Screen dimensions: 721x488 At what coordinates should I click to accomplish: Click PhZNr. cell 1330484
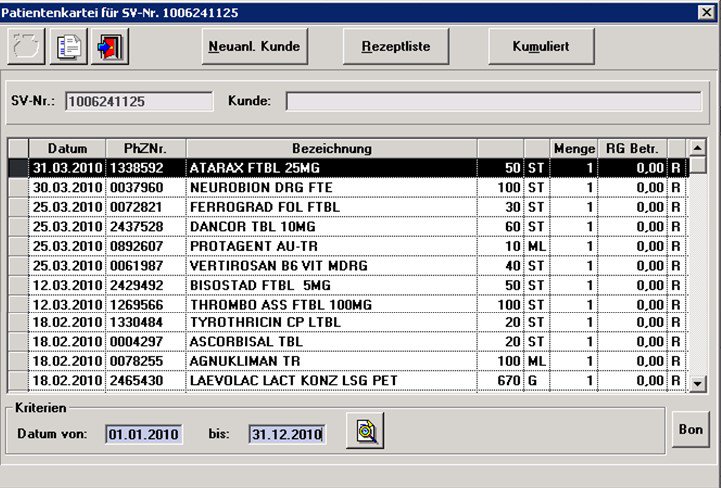pos(146,322)
